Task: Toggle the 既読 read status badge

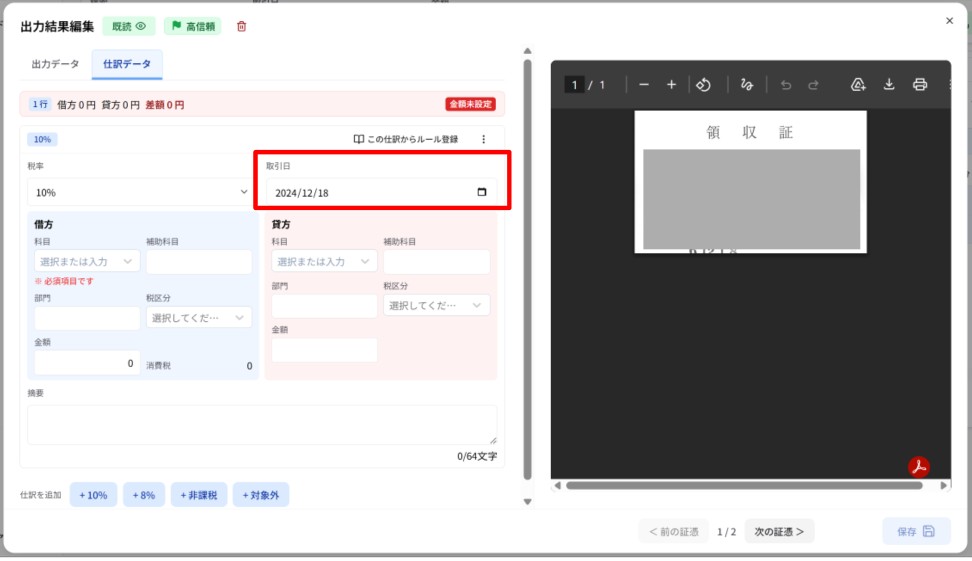Action: [129, 26]
